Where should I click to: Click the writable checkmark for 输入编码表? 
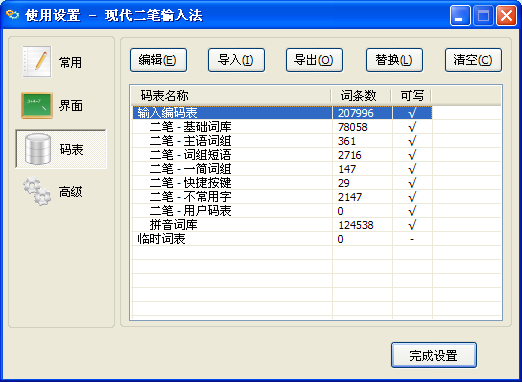pyautogui.click(x=412, y=113)
